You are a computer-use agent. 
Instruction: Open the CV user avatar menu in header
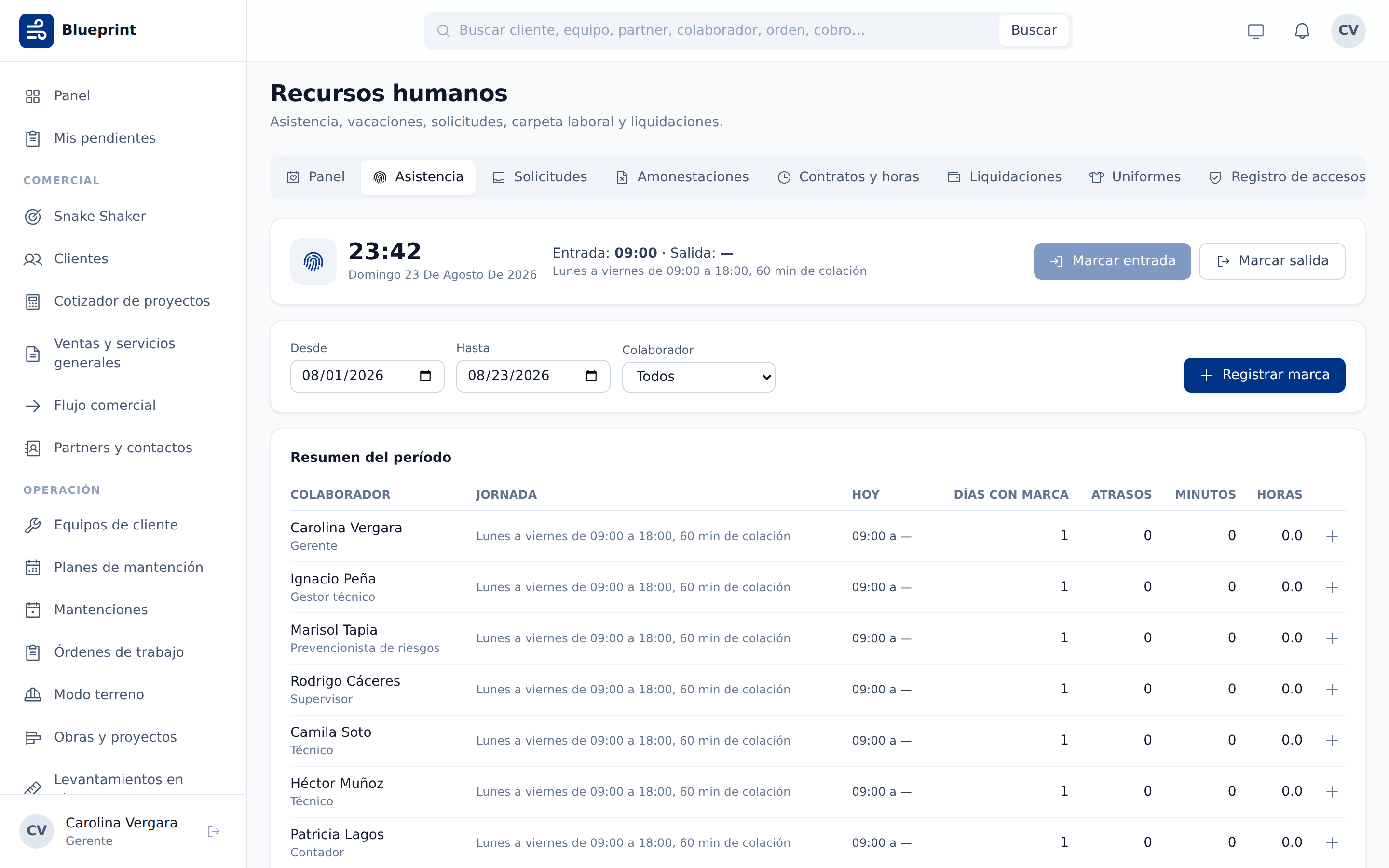(x=1348, y=30)
